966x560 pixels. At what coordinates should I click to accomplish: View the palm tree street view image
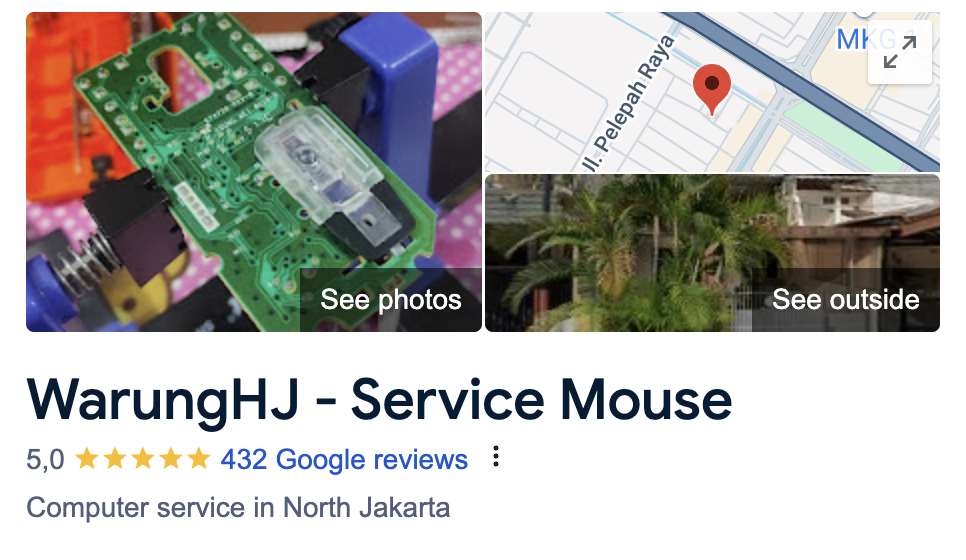point(712,253)
